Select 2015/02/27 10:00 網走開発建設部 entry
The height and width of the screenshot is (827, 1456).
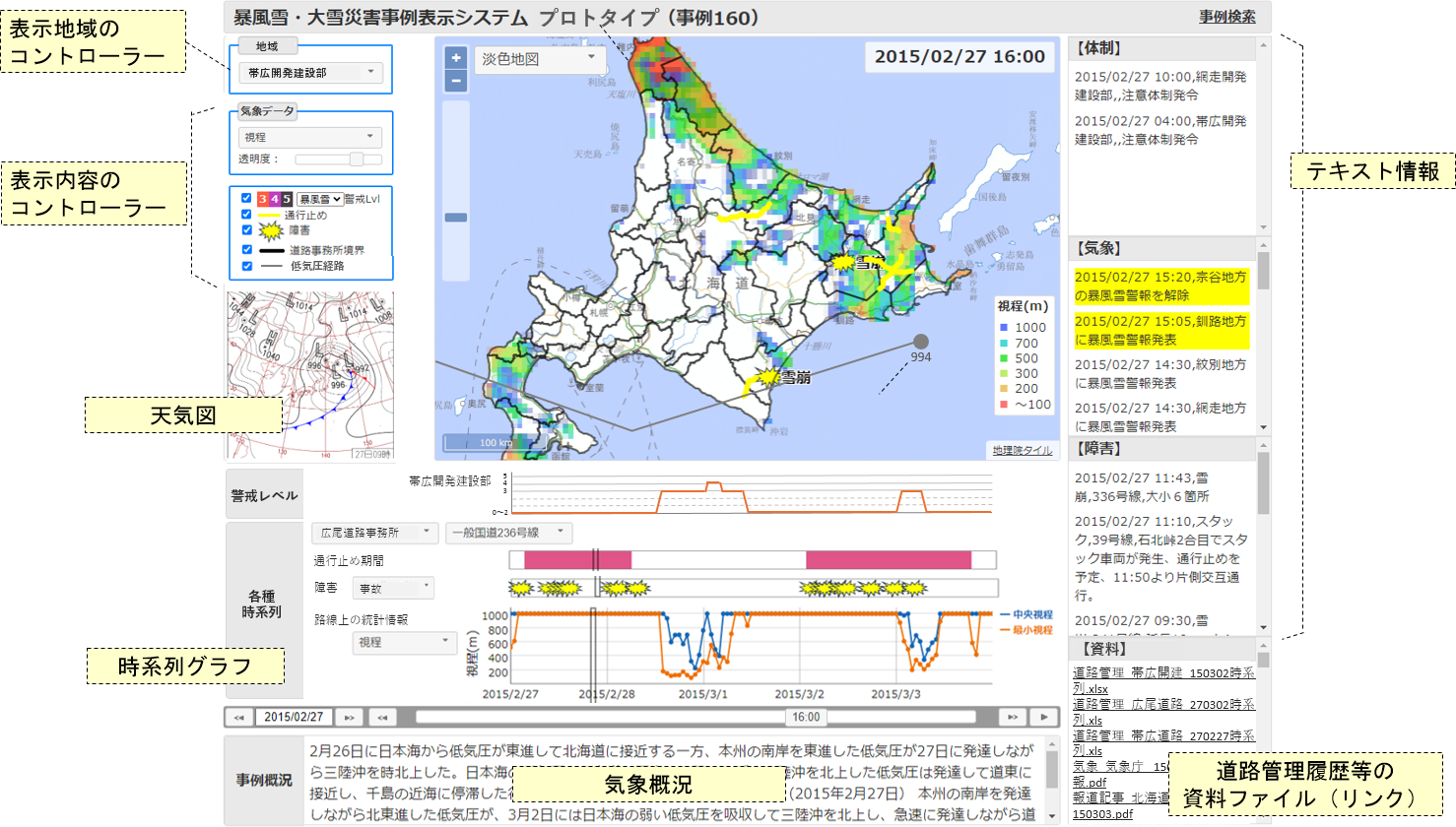point(1161,86)
